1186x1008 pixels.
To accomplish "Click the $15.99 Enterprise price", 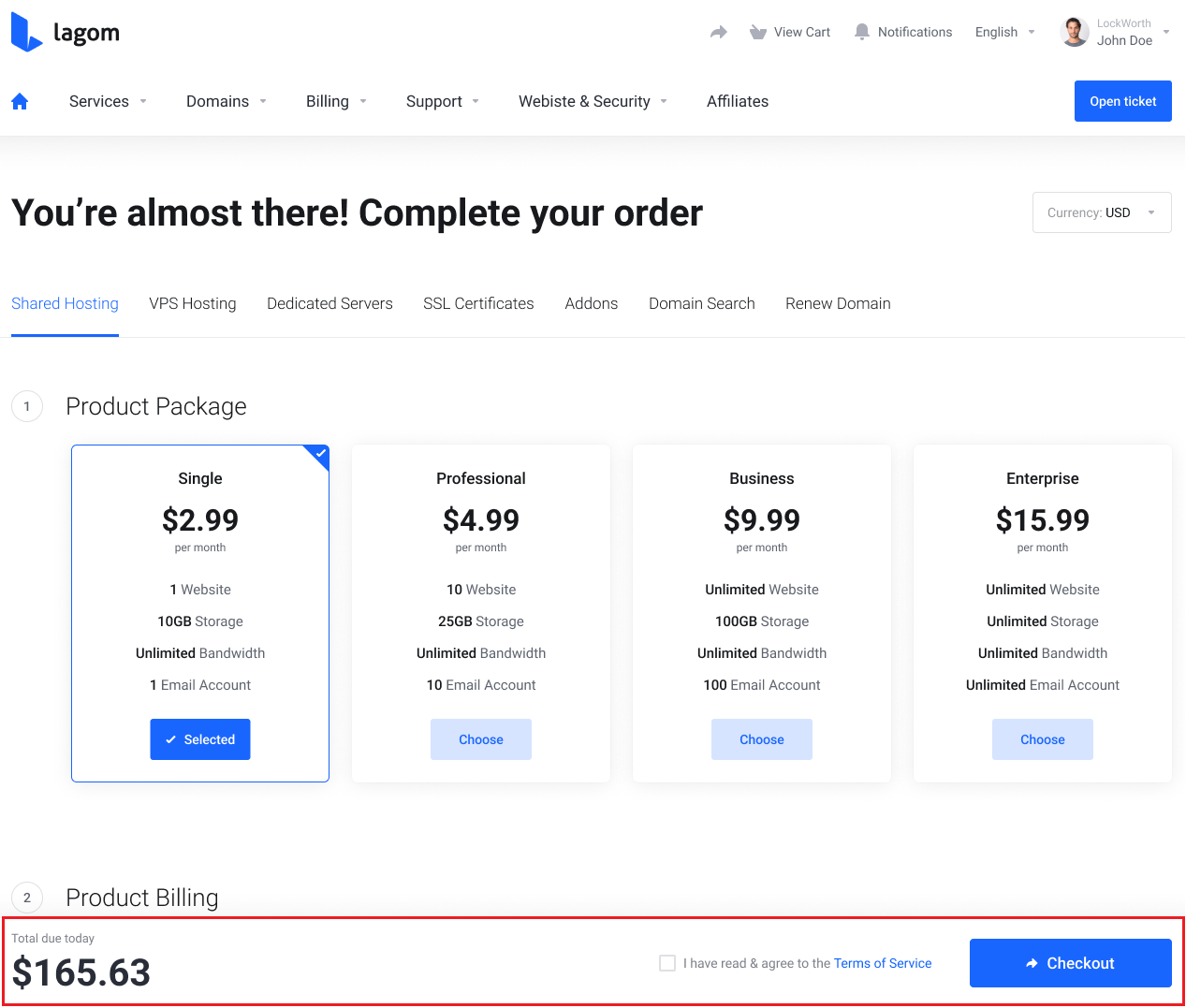I will click(1043, 519).
